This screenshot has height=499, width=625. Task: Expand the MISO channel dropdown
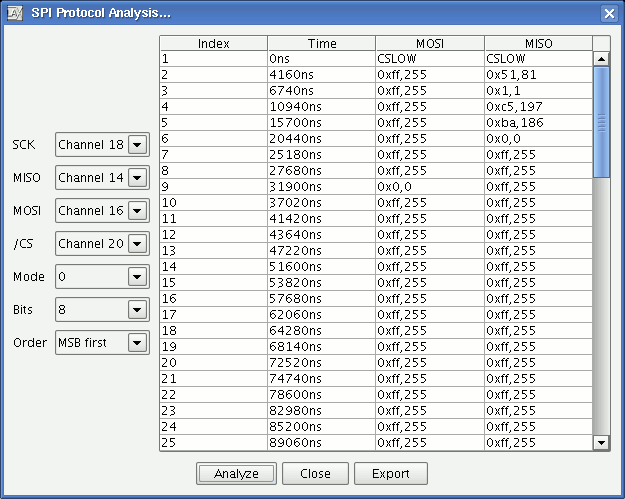(x=138, y=178)
